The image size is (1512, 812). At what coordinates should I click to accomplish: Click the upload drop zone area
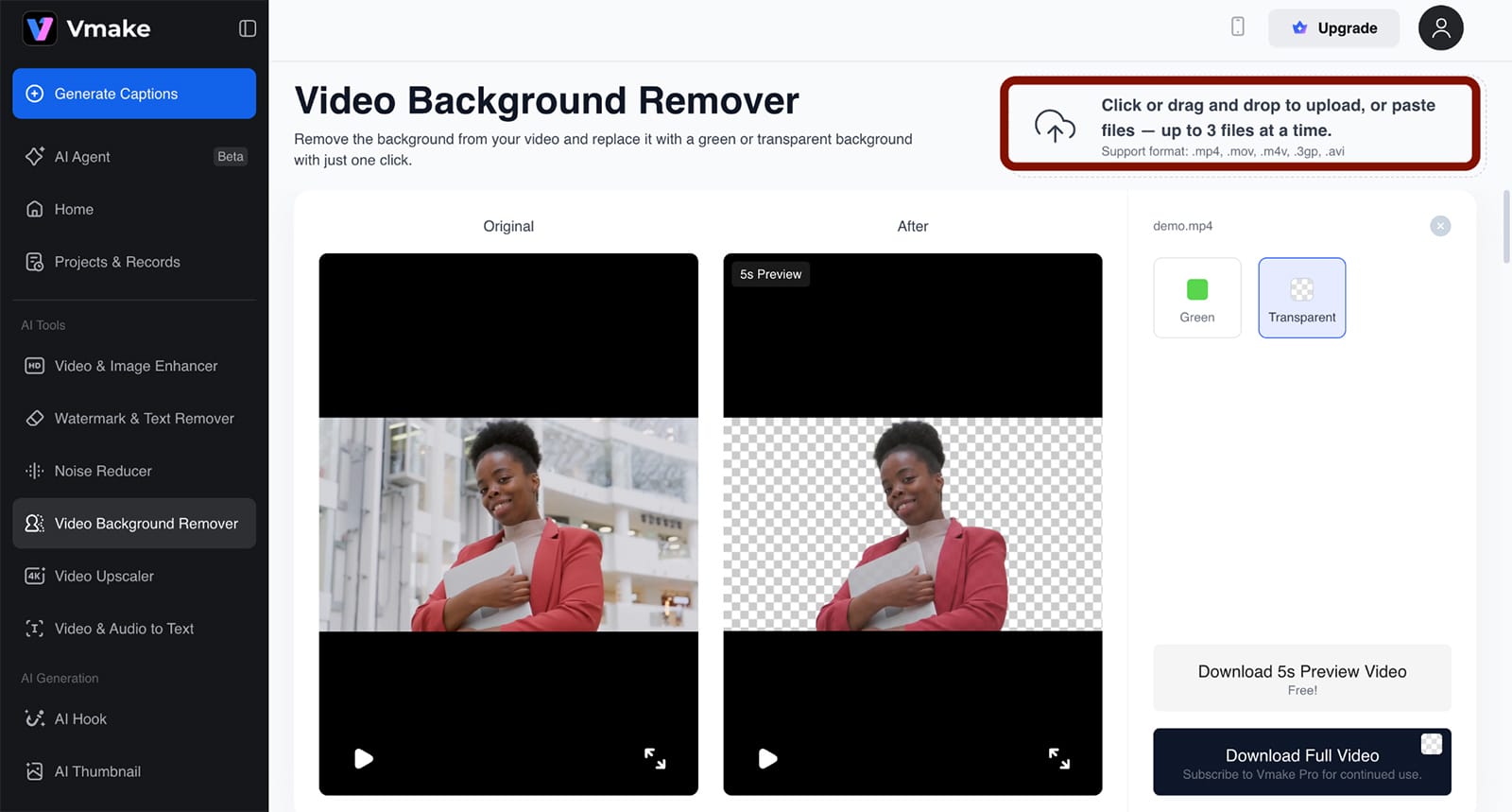pyautogui.click(x=1240, y=125)
